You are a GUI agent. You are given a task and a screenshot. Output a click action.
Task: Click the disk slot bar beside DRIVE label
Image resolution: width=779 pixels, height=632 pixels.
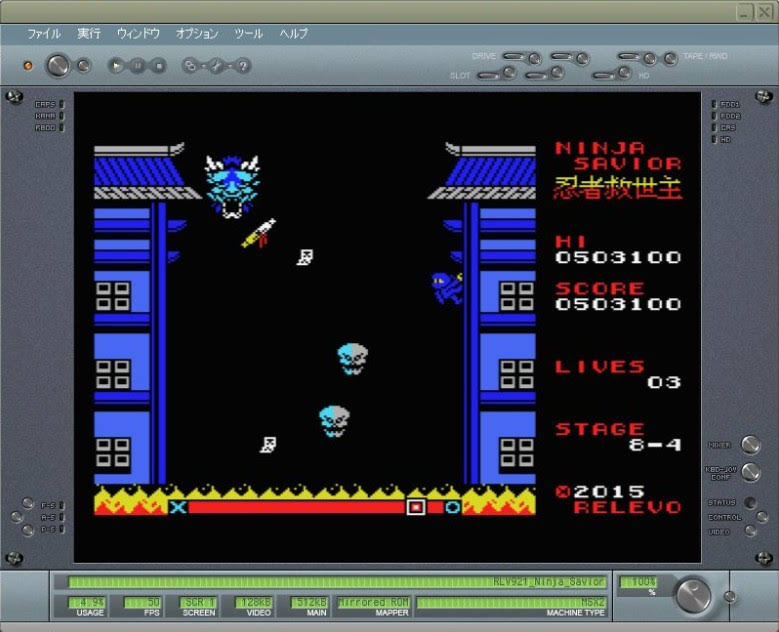(515, 56)
